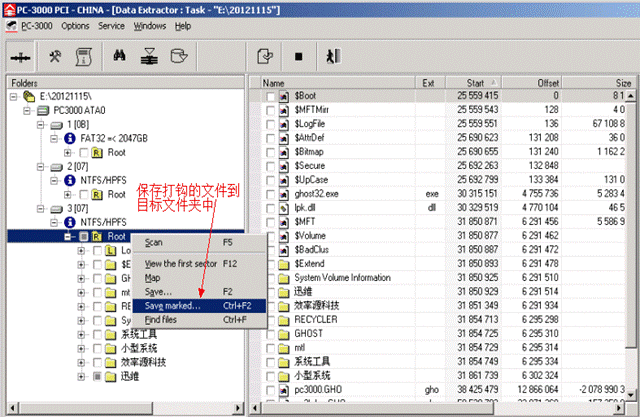Choose Save marked... from context menu
Image resolution: width=640 pixels, height=417 pixels.
pos(200,306)
